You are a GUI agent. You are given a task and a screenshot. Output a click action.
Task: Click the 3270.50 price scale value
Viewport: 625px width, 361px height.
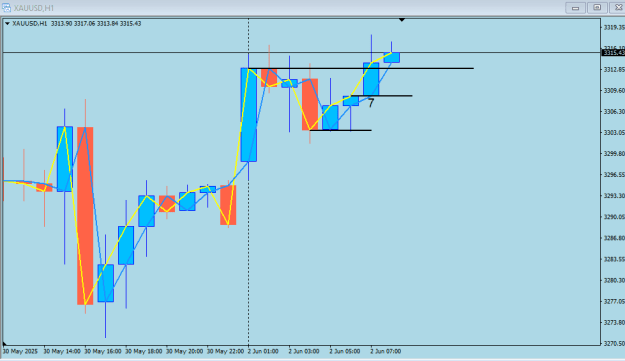coord(614,343)
